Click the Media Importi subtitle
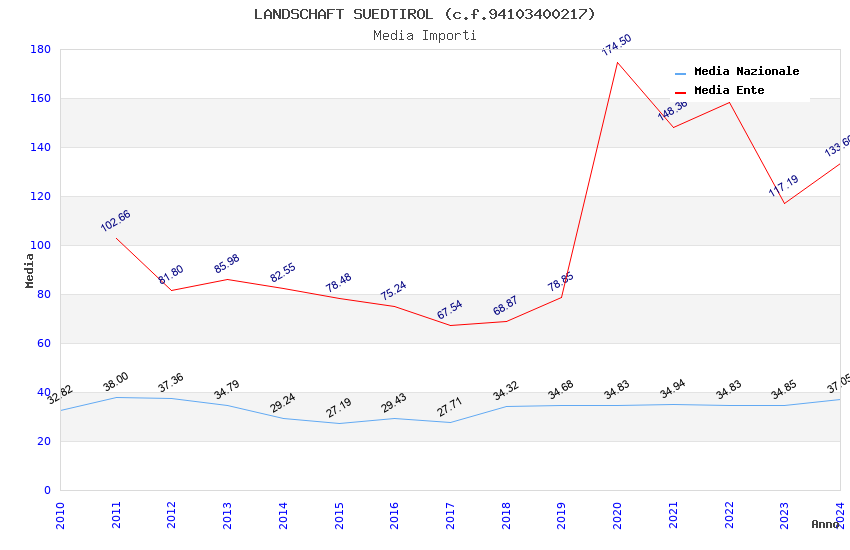 tap(424, 35)
